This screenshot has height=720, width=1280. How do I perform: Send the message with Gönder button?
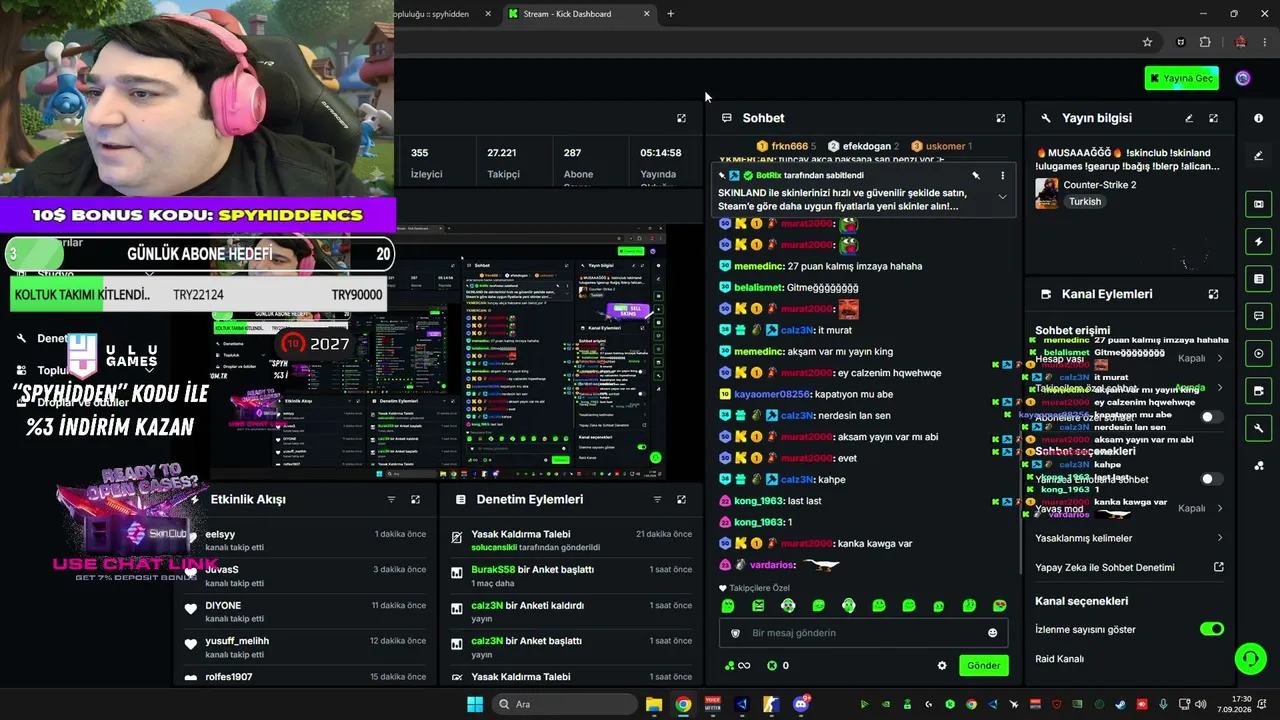point(983,665)
